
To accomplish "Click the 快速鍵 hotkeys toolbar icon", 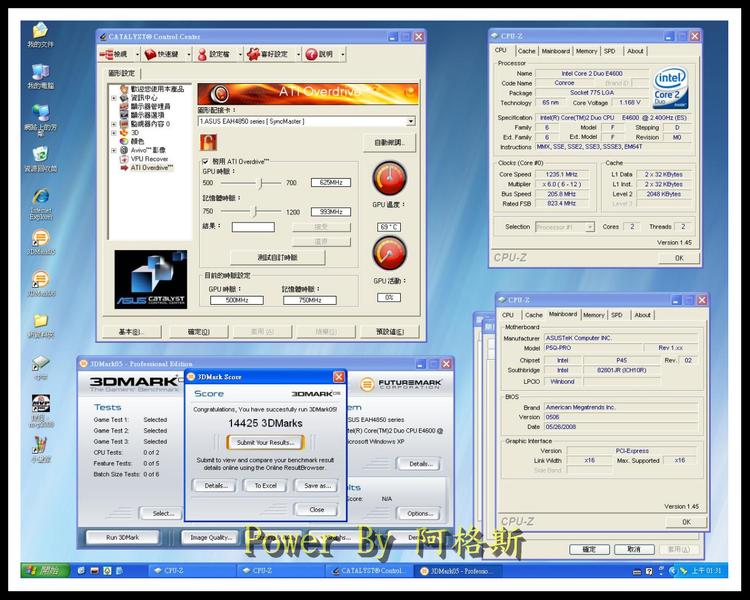I will (151, 55).
